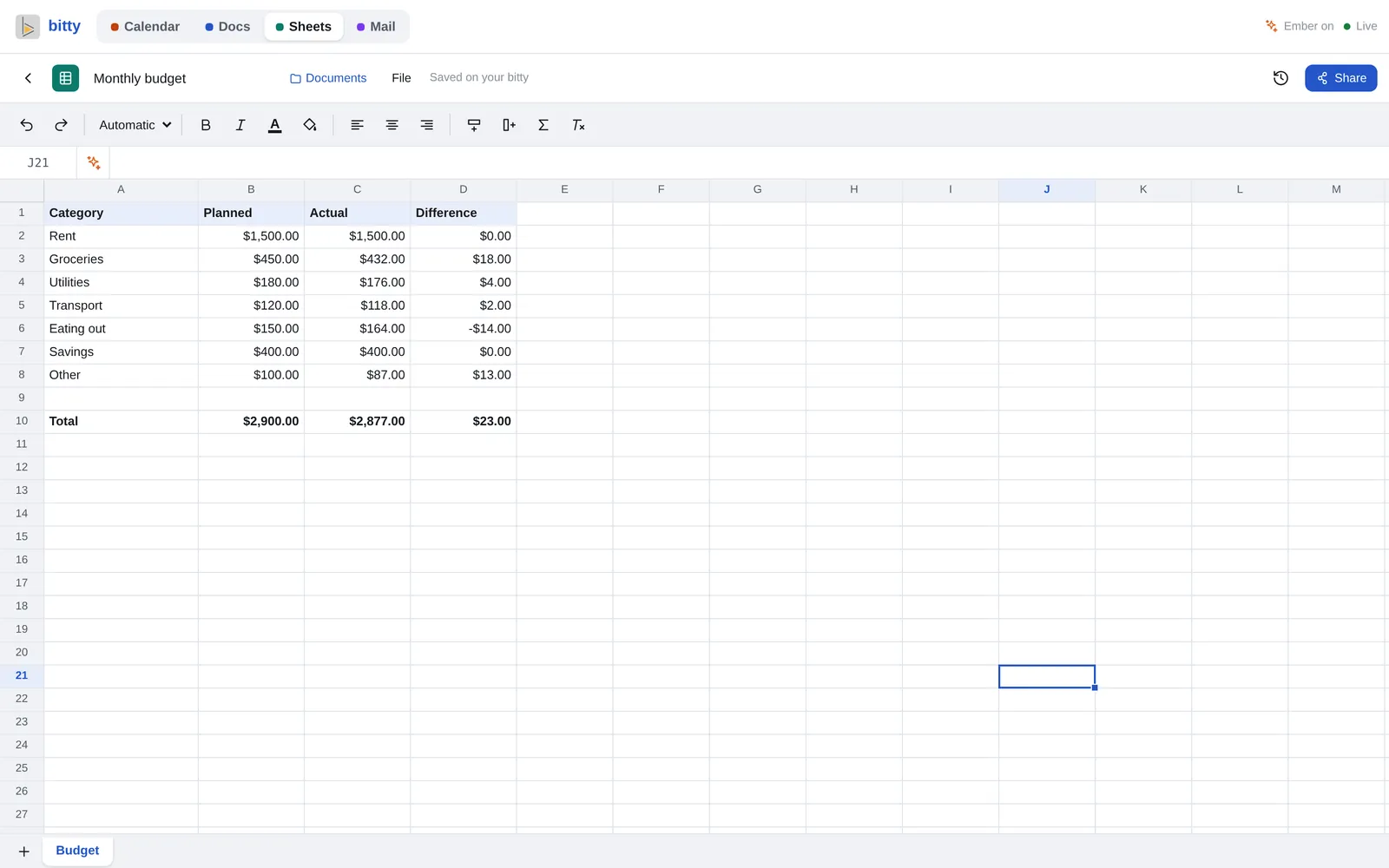Select the $2,877.00 total actual cell
Viewport: 1389px width, 868px height.
(x=357, y=421)
